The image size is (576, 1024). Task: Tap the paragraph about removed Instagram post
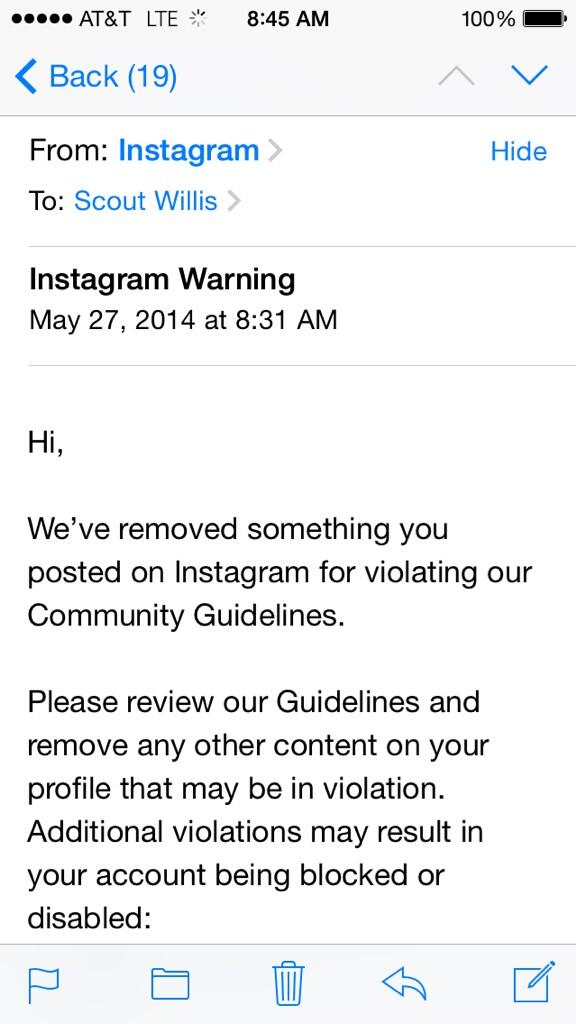pos(280,572)
